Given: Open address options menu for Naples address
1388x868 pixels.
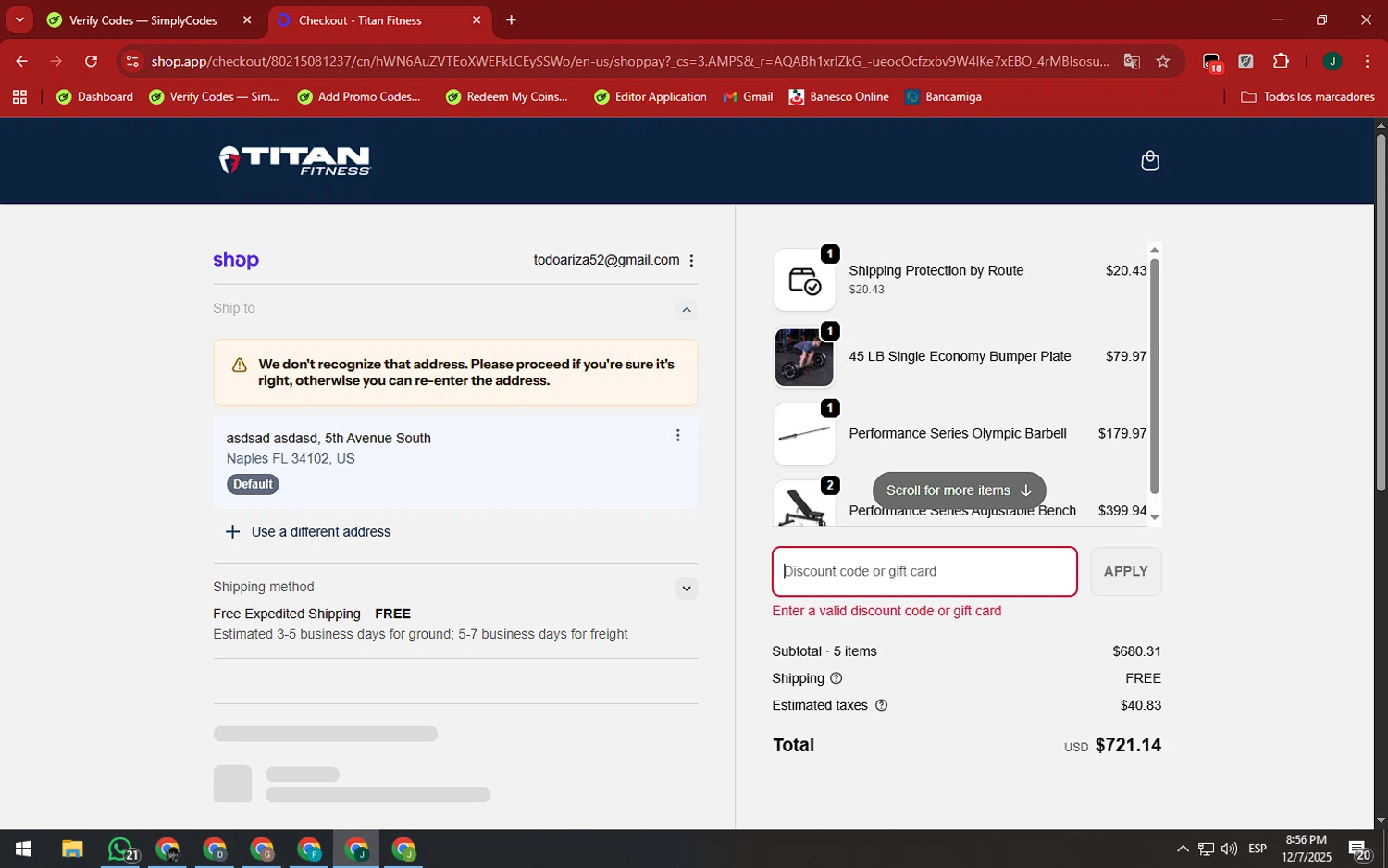Looking at the screenshot, I should coord(677,436).
